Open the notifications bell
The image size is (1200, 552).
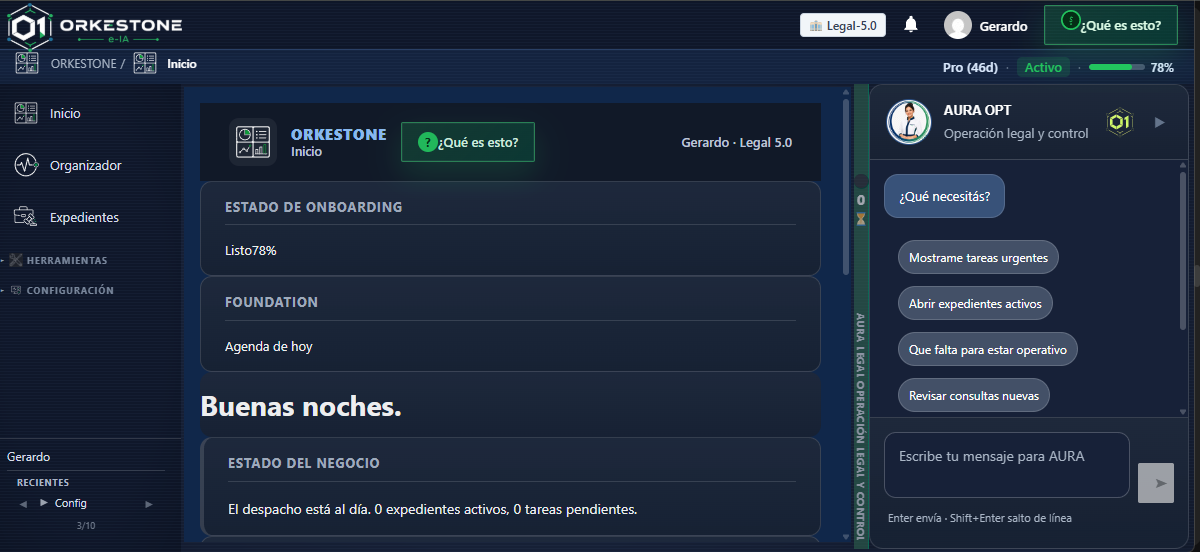click(911, 25)
